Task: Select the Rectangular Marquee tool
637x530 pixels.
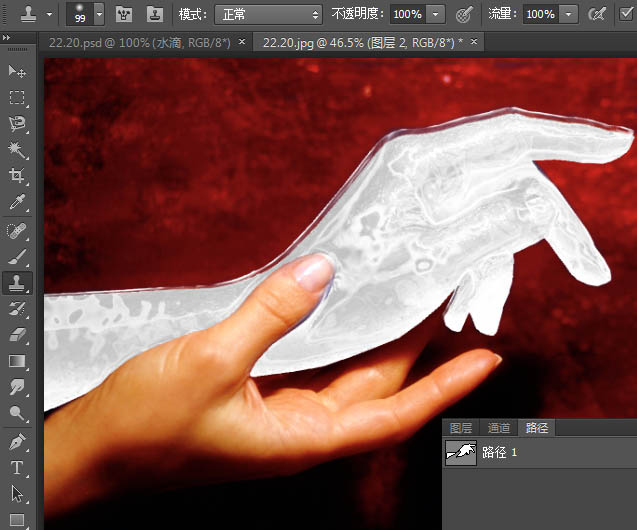Action: pyautogui.click(x=17, y=97)
